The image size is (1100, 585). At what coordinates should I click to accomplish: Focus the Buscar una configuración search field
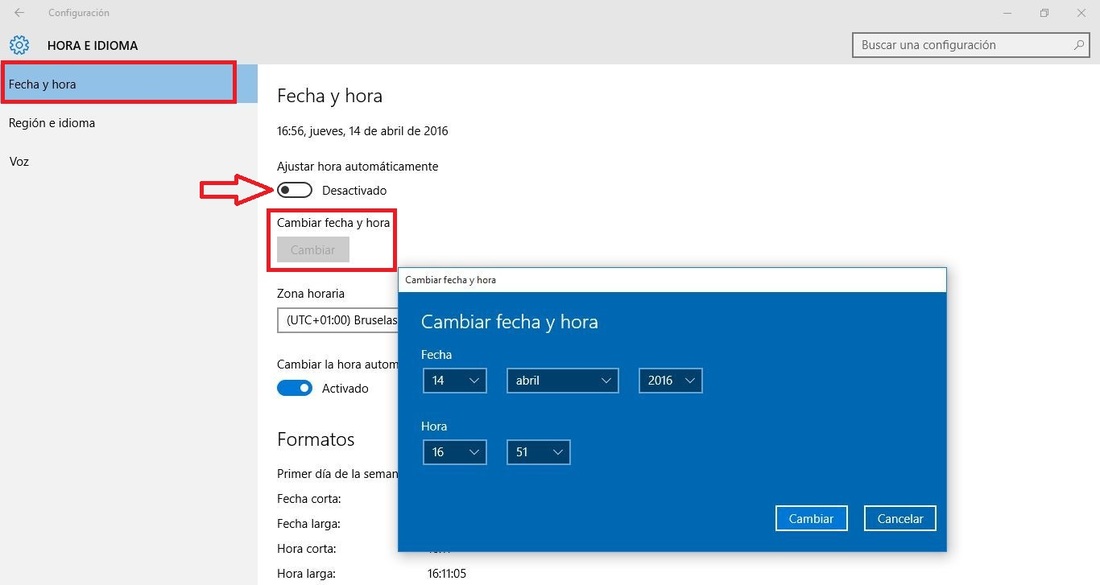pyautogui.click(x=971, y=45)
